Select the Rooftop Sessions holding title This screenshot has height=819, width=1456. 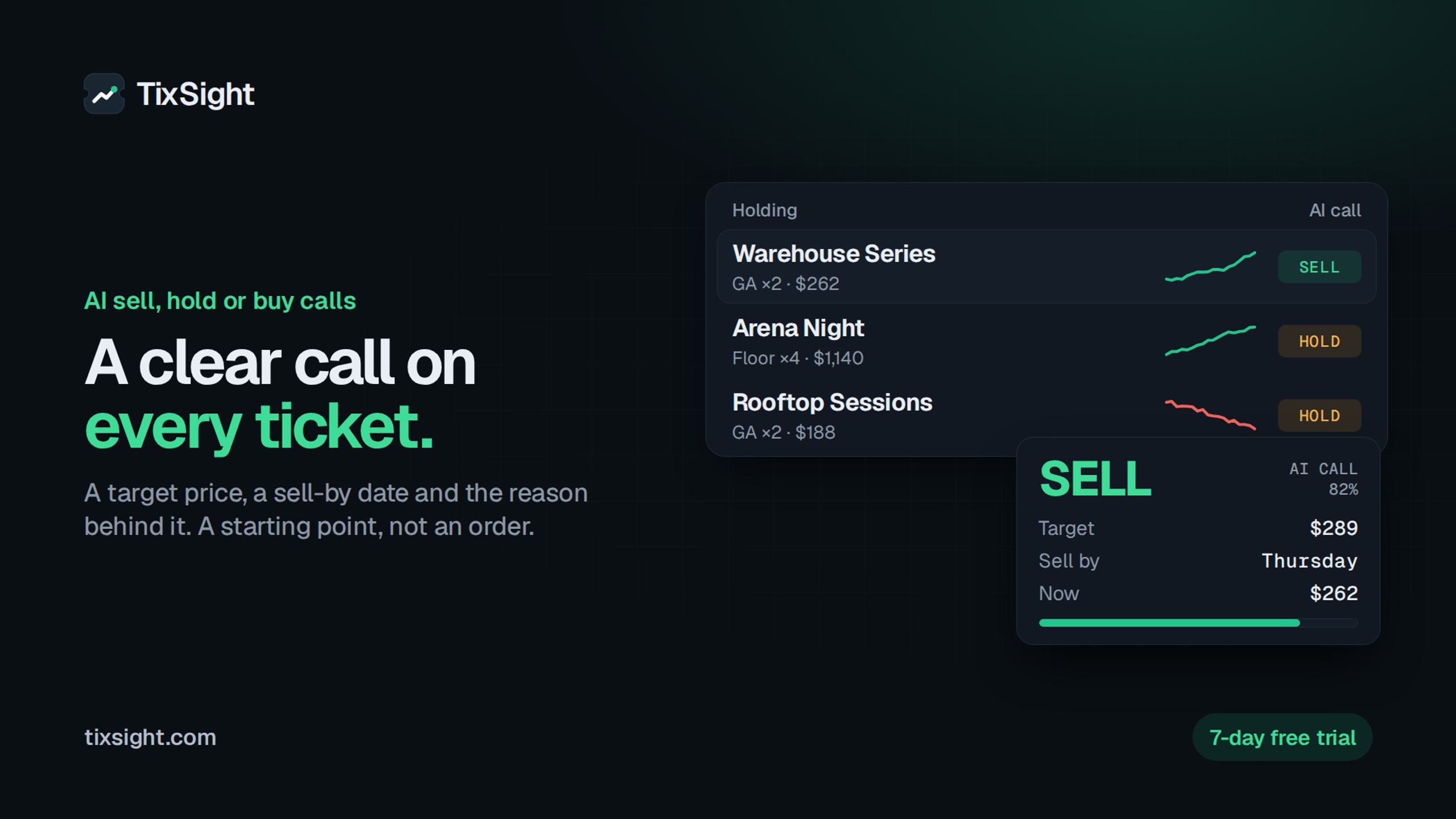[832, 403]
